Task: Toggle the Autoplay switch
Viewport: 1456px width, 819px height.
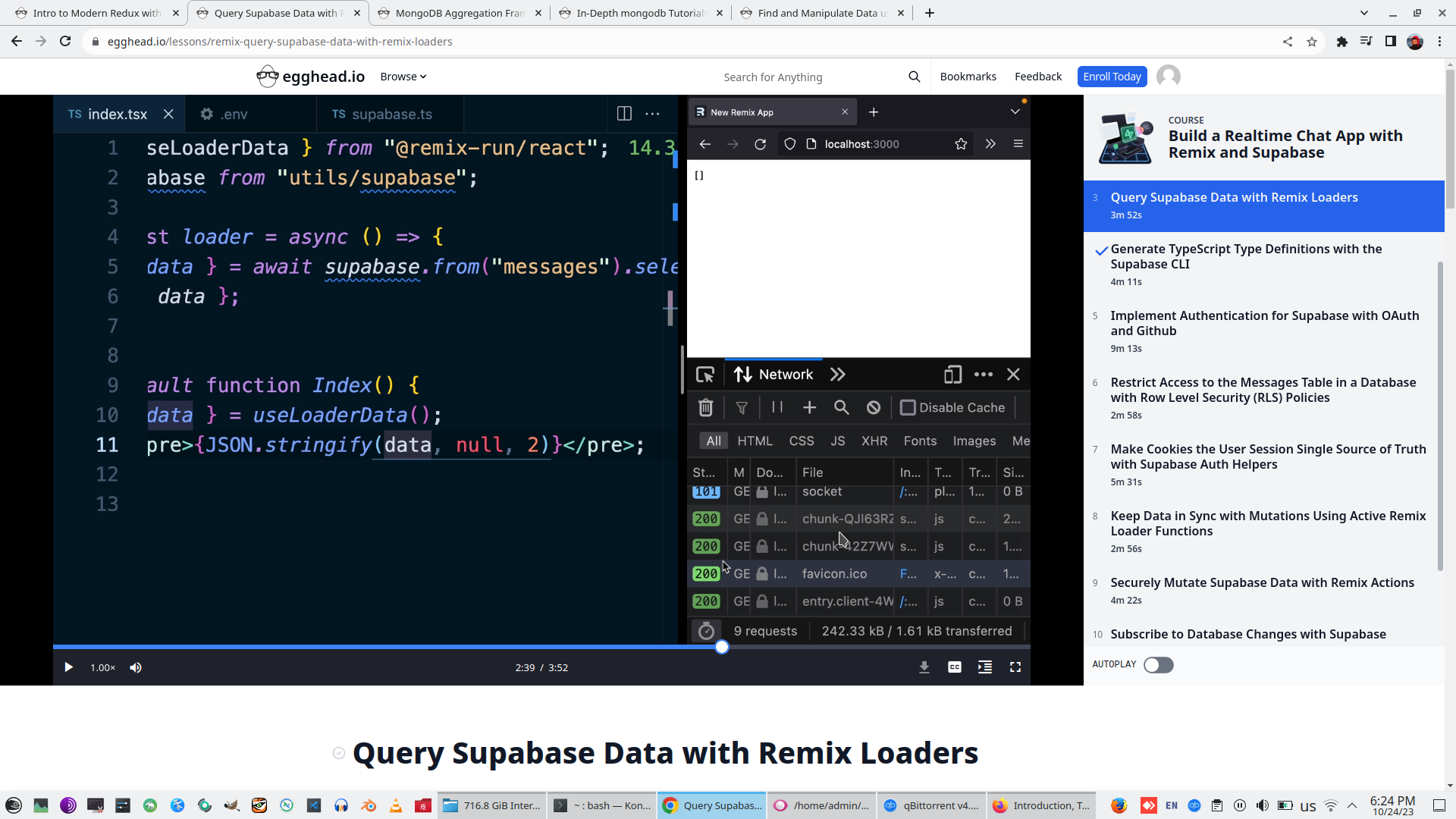Action: pos(1158,665)
